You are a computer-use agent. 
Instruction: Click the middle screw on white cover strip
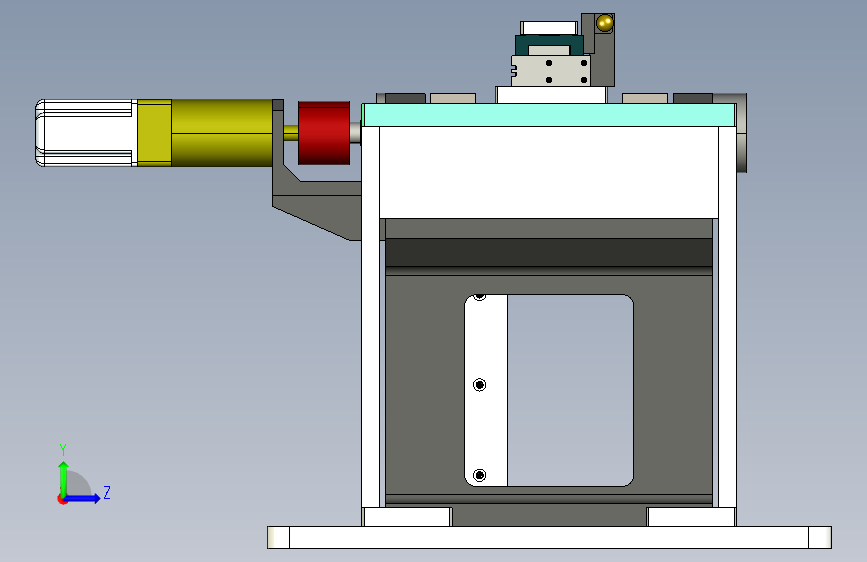[479, 384]
